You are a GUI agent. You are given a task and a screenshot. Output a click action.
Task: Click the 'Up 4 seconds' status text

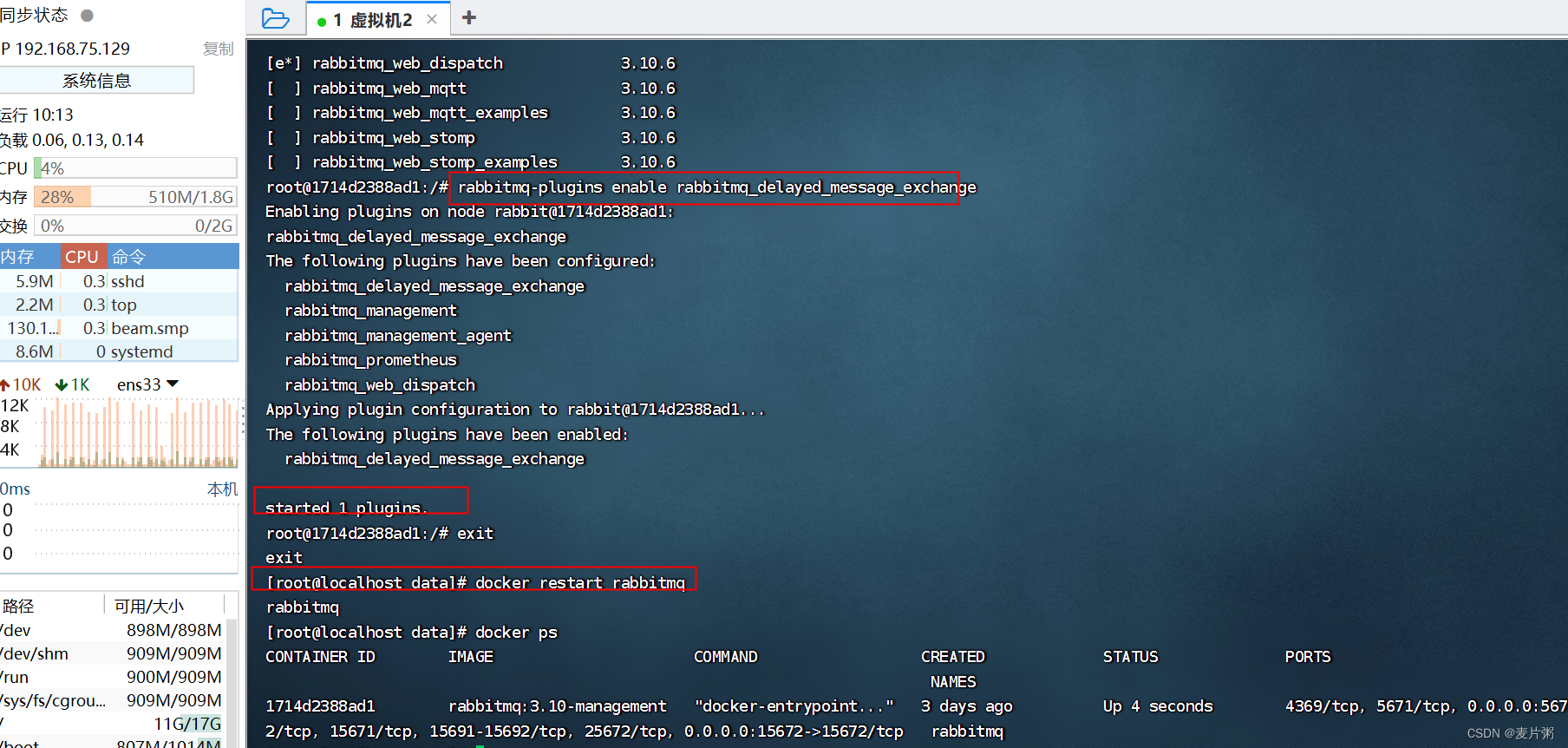1158,706
